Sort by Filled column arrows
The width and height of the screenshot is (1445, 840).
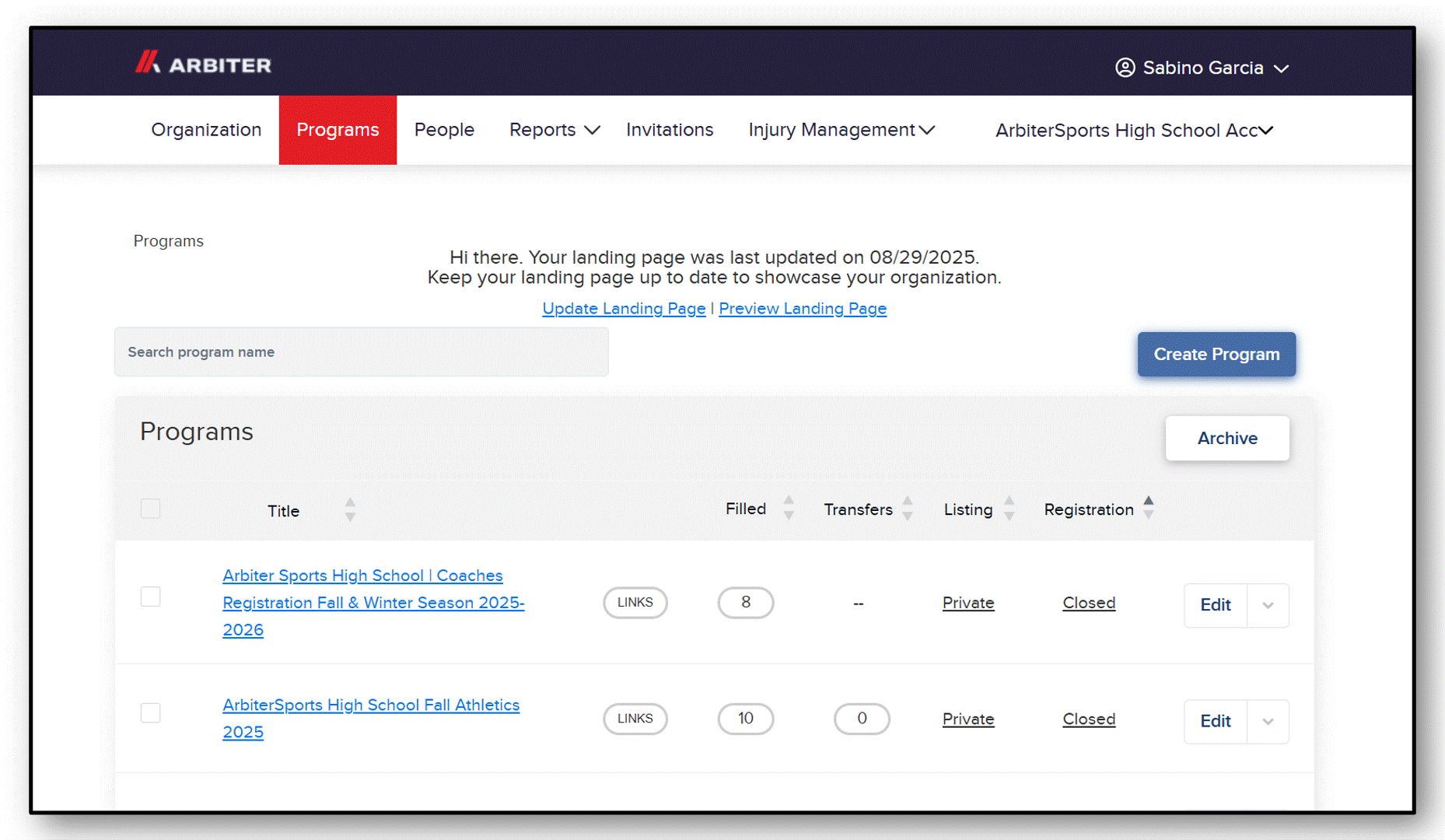(x=789, y=509)
